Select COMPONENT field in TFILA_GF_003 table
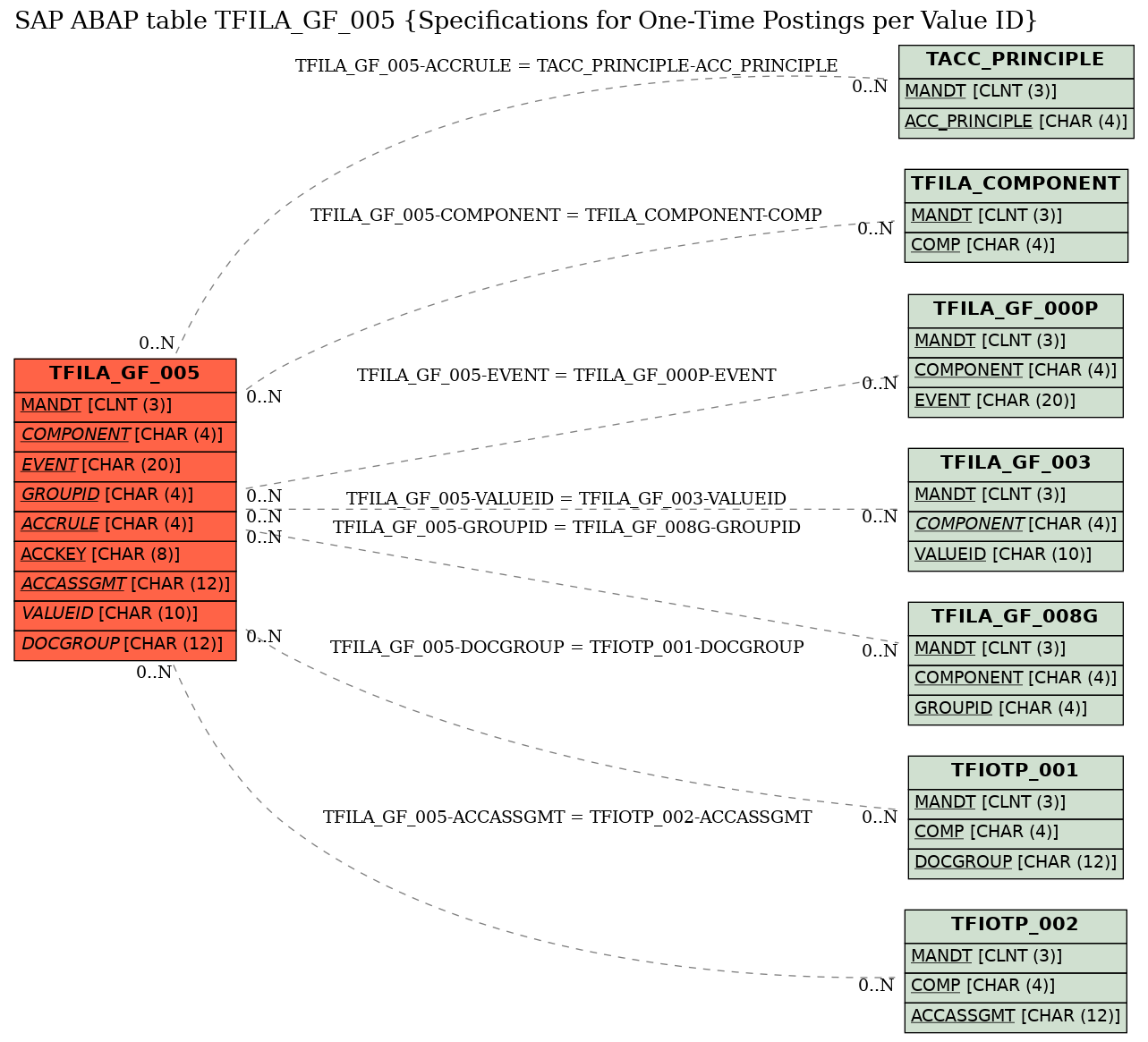This screenshot has height=1042, width=1148. [1016, 525]
